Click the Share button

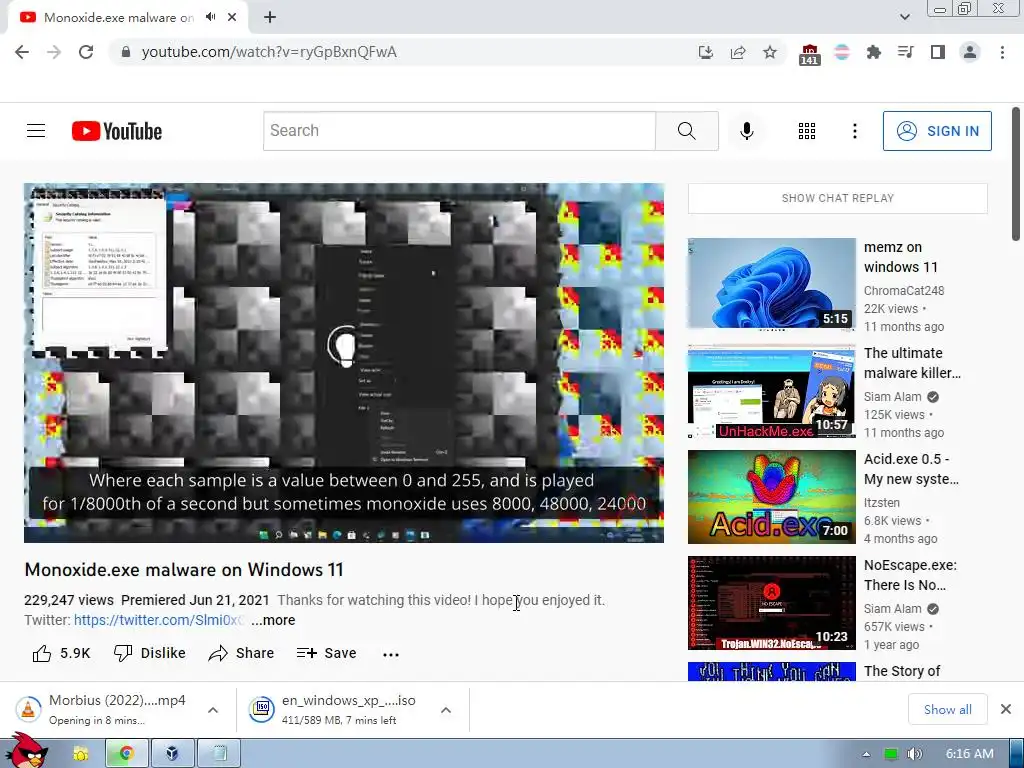pyautogui.click(x=241, y=653)
